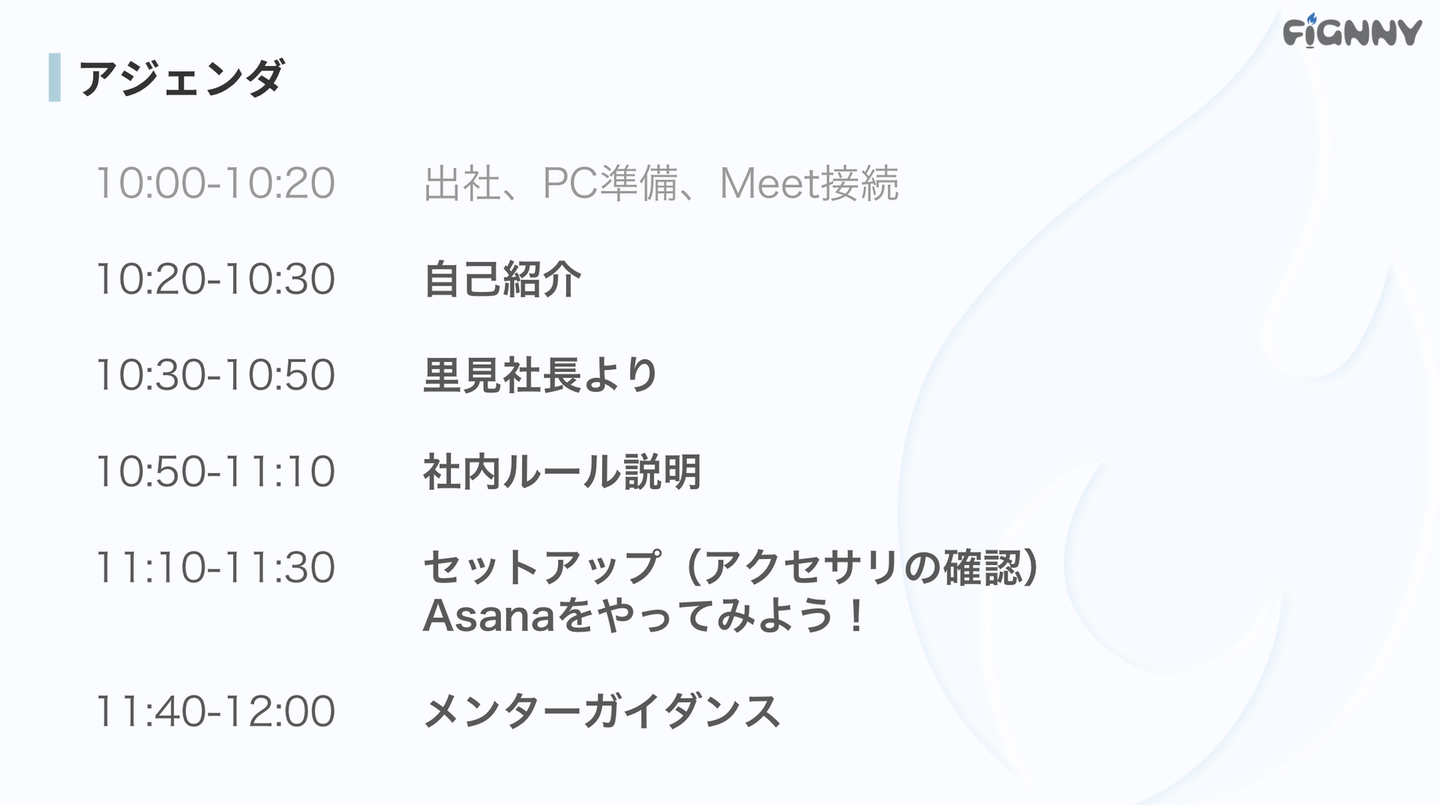Click the メンターガイダンス agenda item
The width and height of the screenshot is (1440, 805).
pyautogui.click(x=601, y=711)
